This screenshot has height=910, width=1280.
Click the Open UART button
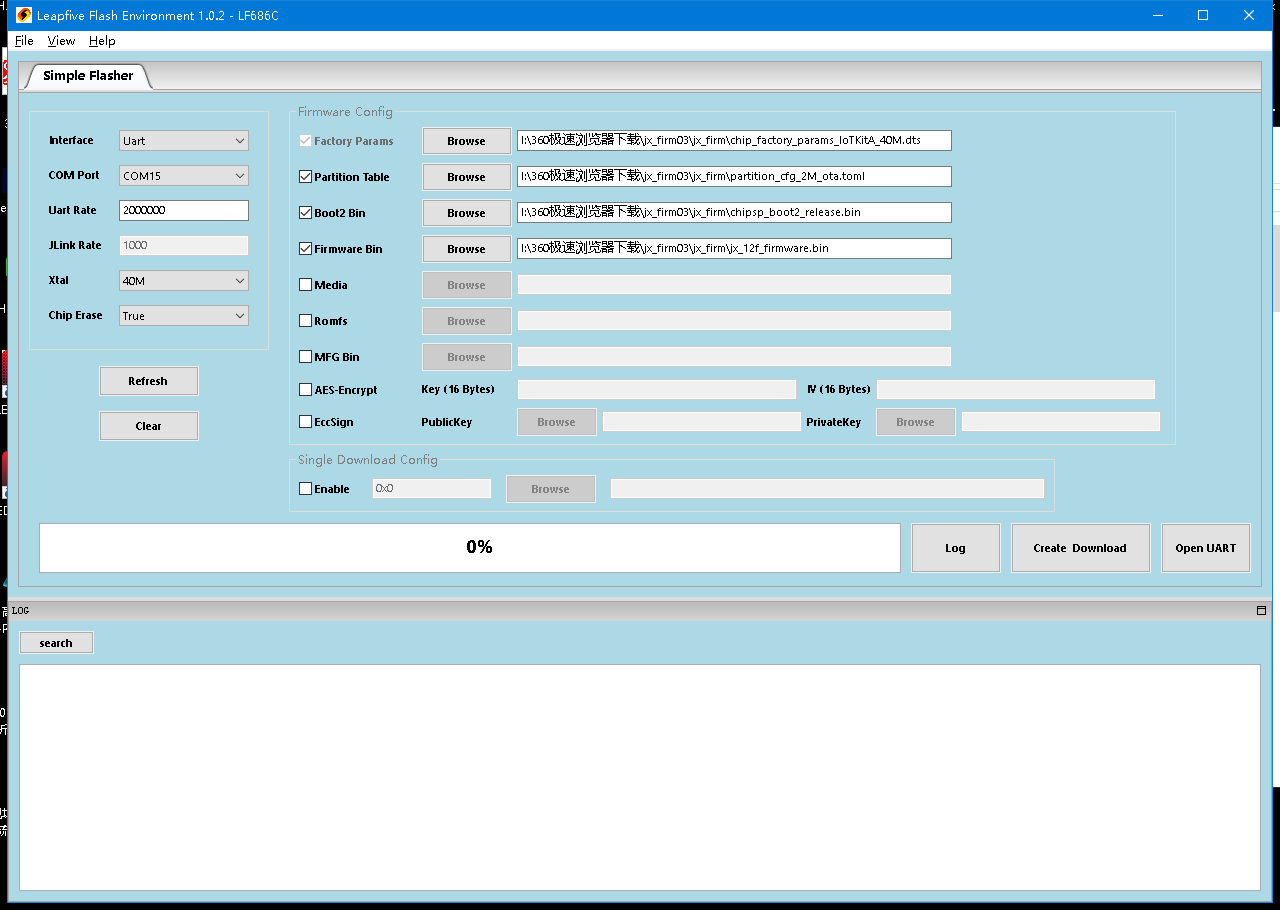(1205, 548)
